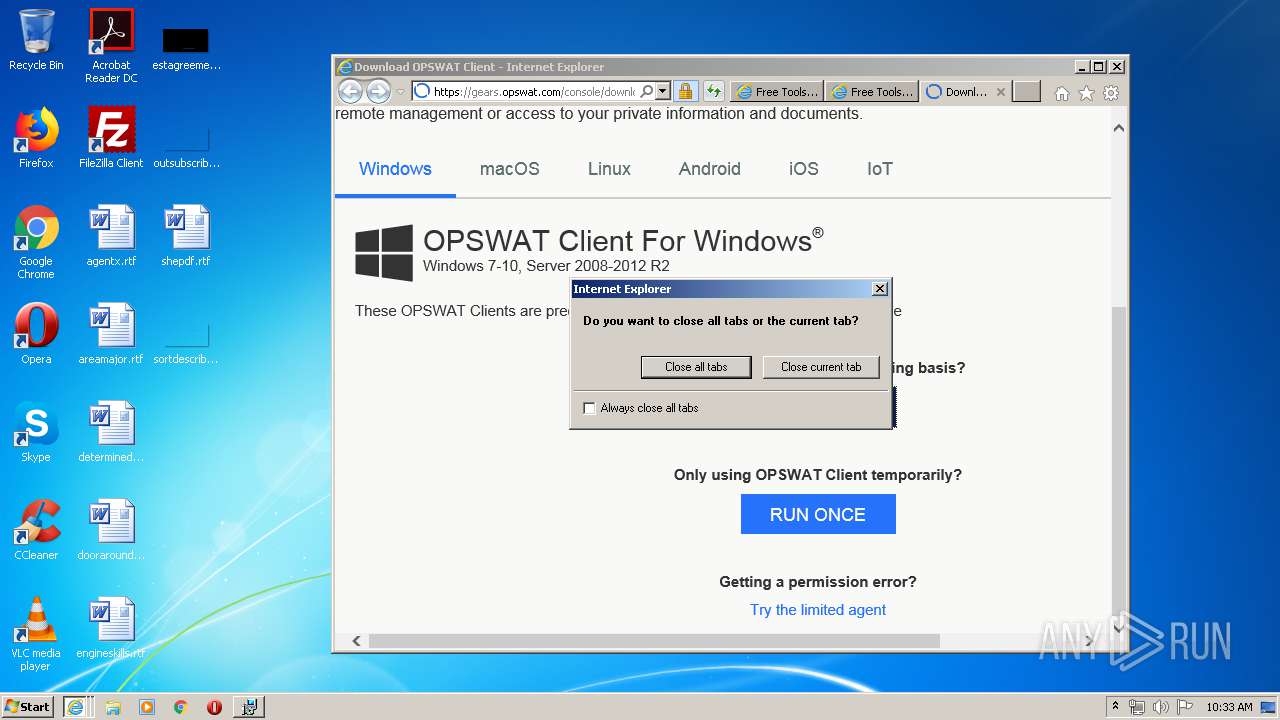Open a new tab with blank tab button

1027,92
